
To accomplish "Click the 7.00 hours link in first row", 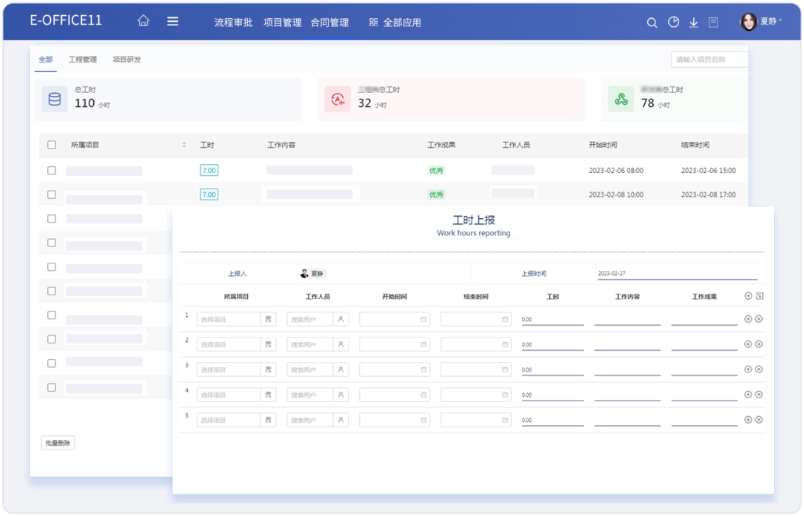I will pyautogui.click(x=209, y=170).
